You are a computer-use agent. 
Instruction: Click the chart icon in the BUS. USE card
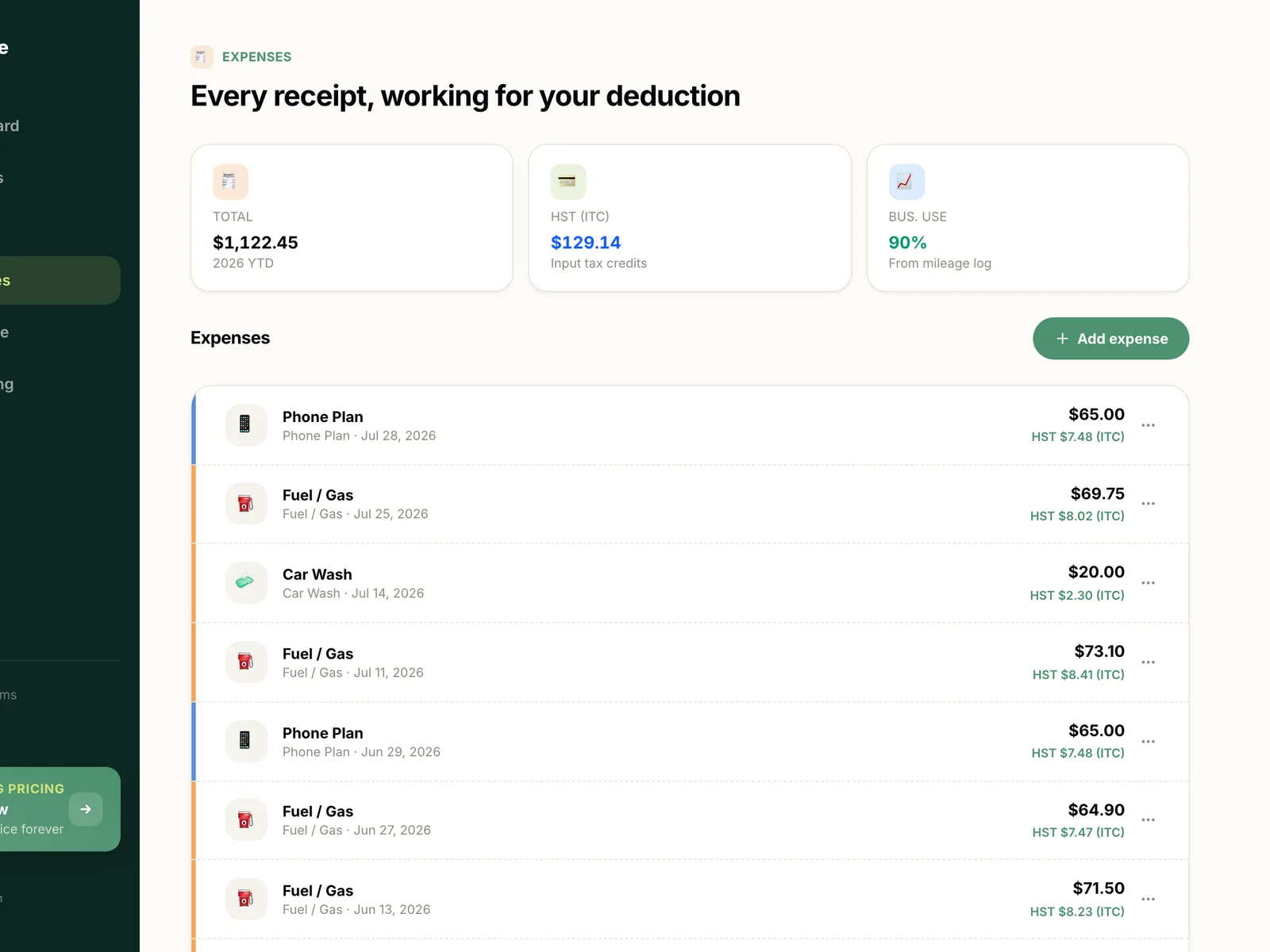pyautogui.click(x=906, y=182)
